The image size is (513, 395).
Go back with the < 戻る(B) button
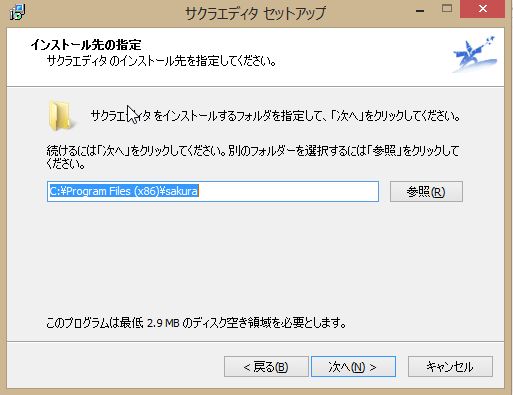point(266,367)
